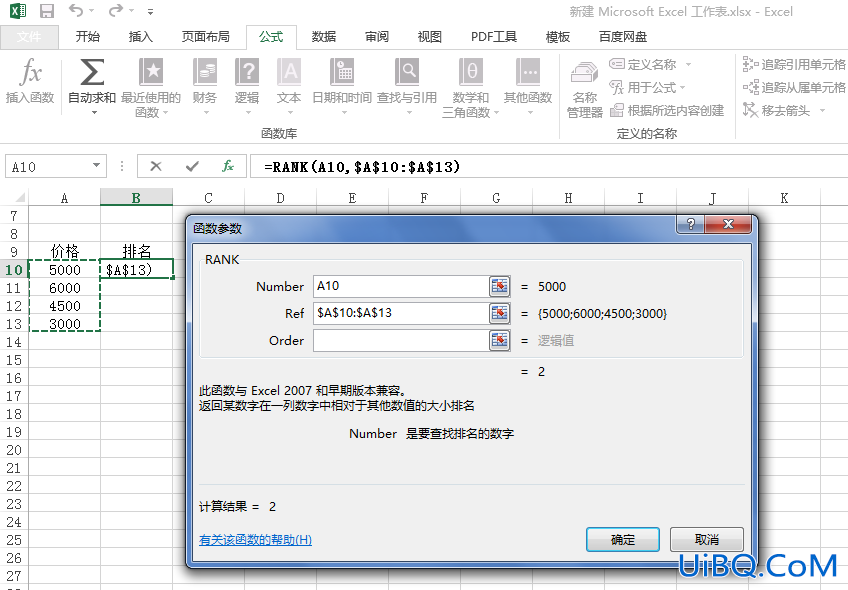The image size is (848, 590).
Task: Click into the Number input field
Action: point(401,286)
